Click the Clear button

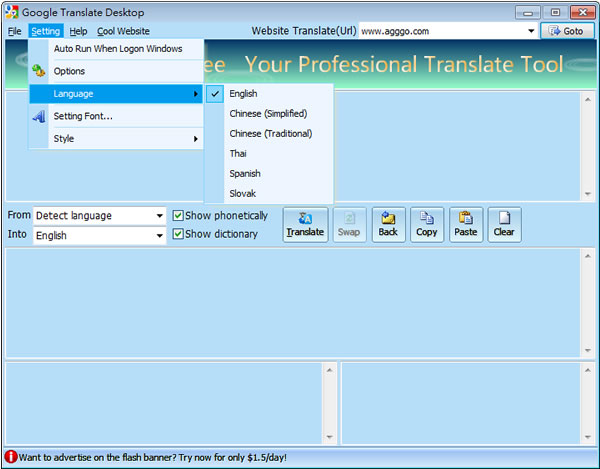tap(504, 225)
